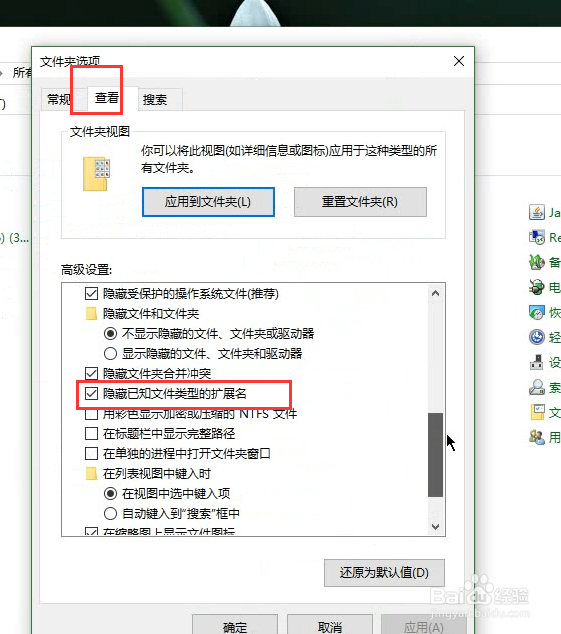Select 自动键入到"搜索"框中 radio button
This screenshot has height=634, width=561.
(110, 514)
